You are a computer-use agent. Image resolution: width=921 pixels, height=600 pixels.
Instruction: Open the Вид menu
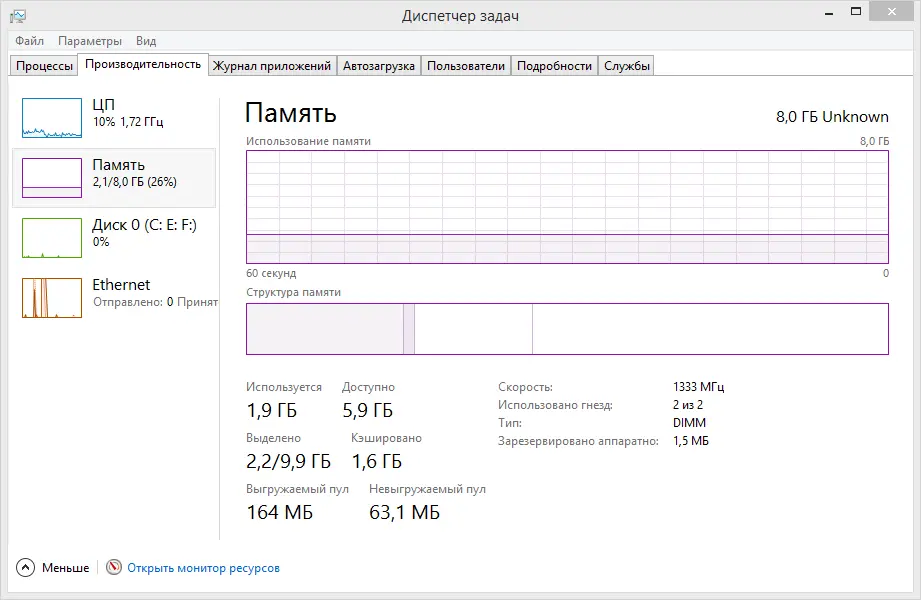pos(146,41)
